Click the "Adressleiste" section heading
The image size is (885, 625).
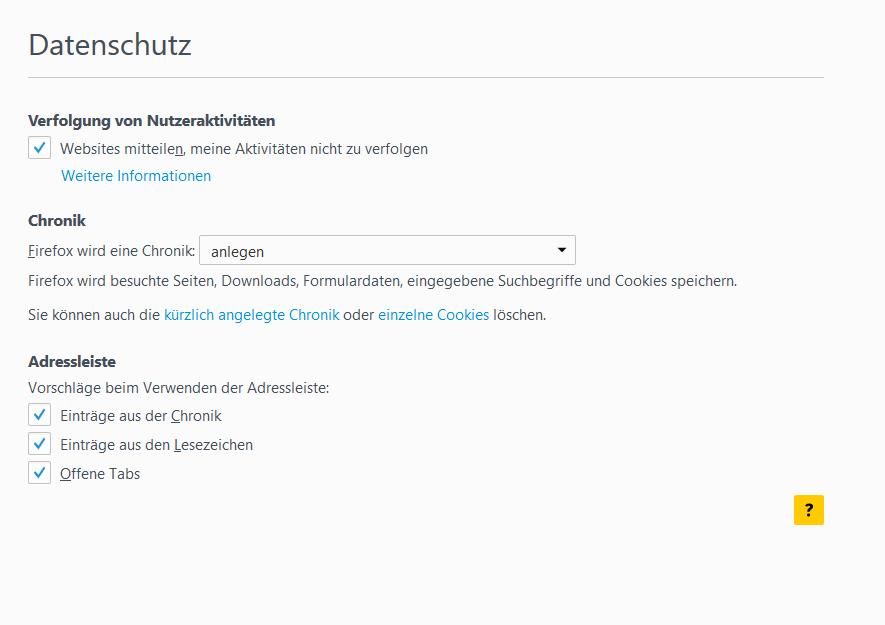pyautogui.click(x=72, y=362)
